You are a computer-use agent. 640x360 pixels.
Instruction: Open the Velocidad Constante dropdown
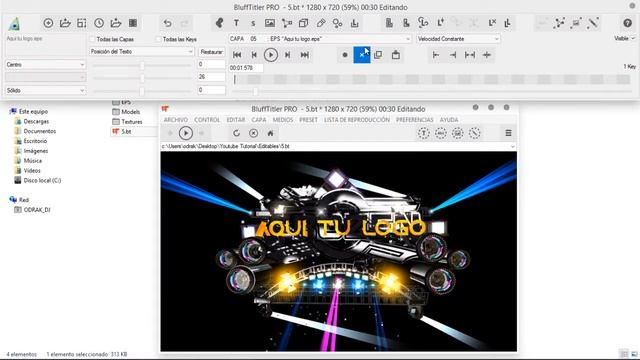pos(458,39)
